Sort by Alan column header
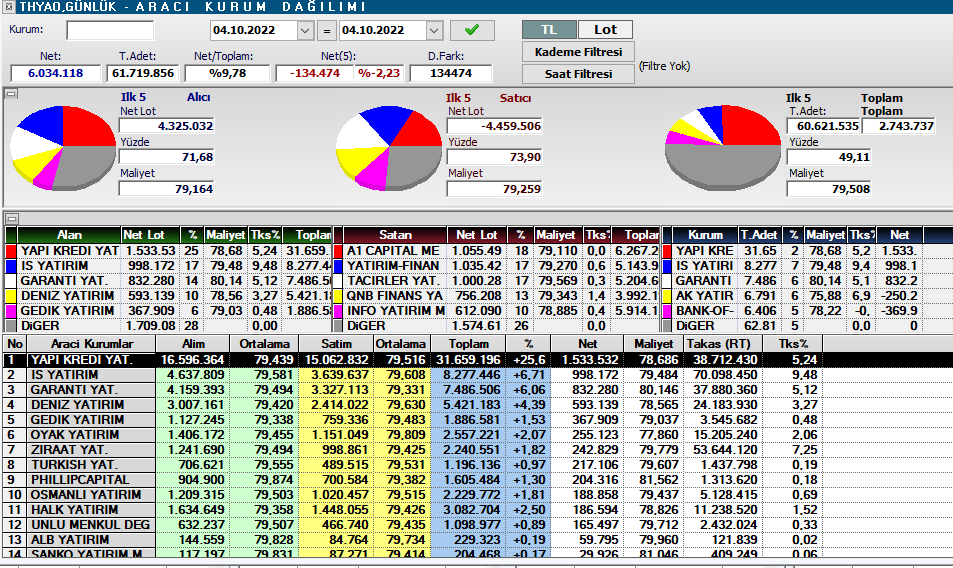Image resolution: width=953 pixels, height=568 pixels. click(69, 235)
